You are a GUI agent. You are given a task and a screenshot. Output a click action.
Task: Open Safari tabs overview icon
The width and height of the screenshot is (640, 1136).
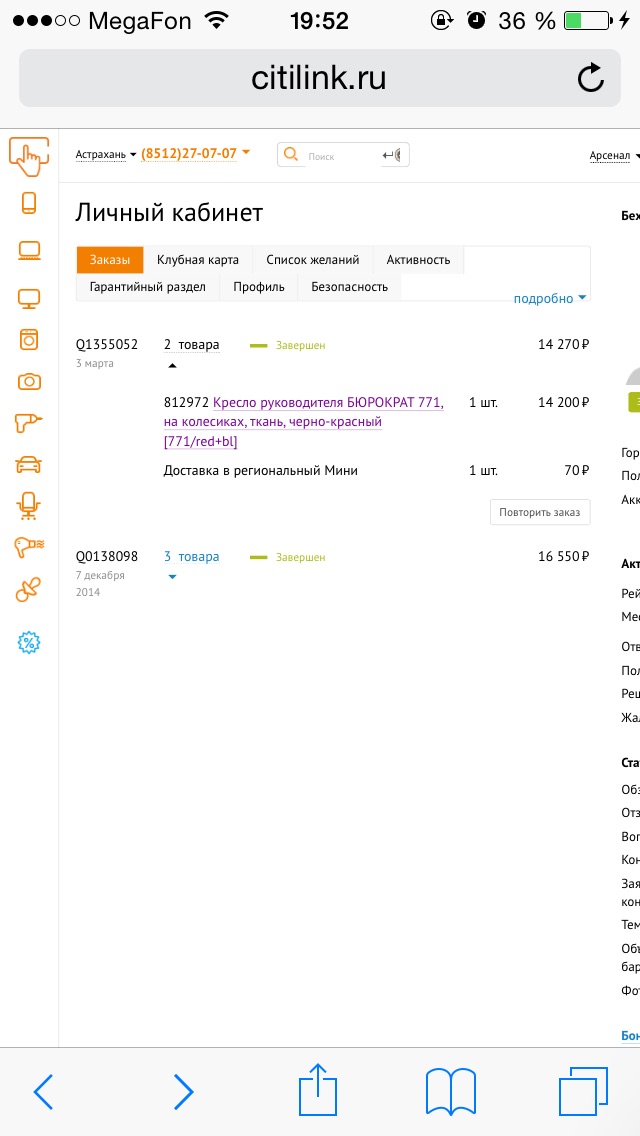pos(583,1091)
